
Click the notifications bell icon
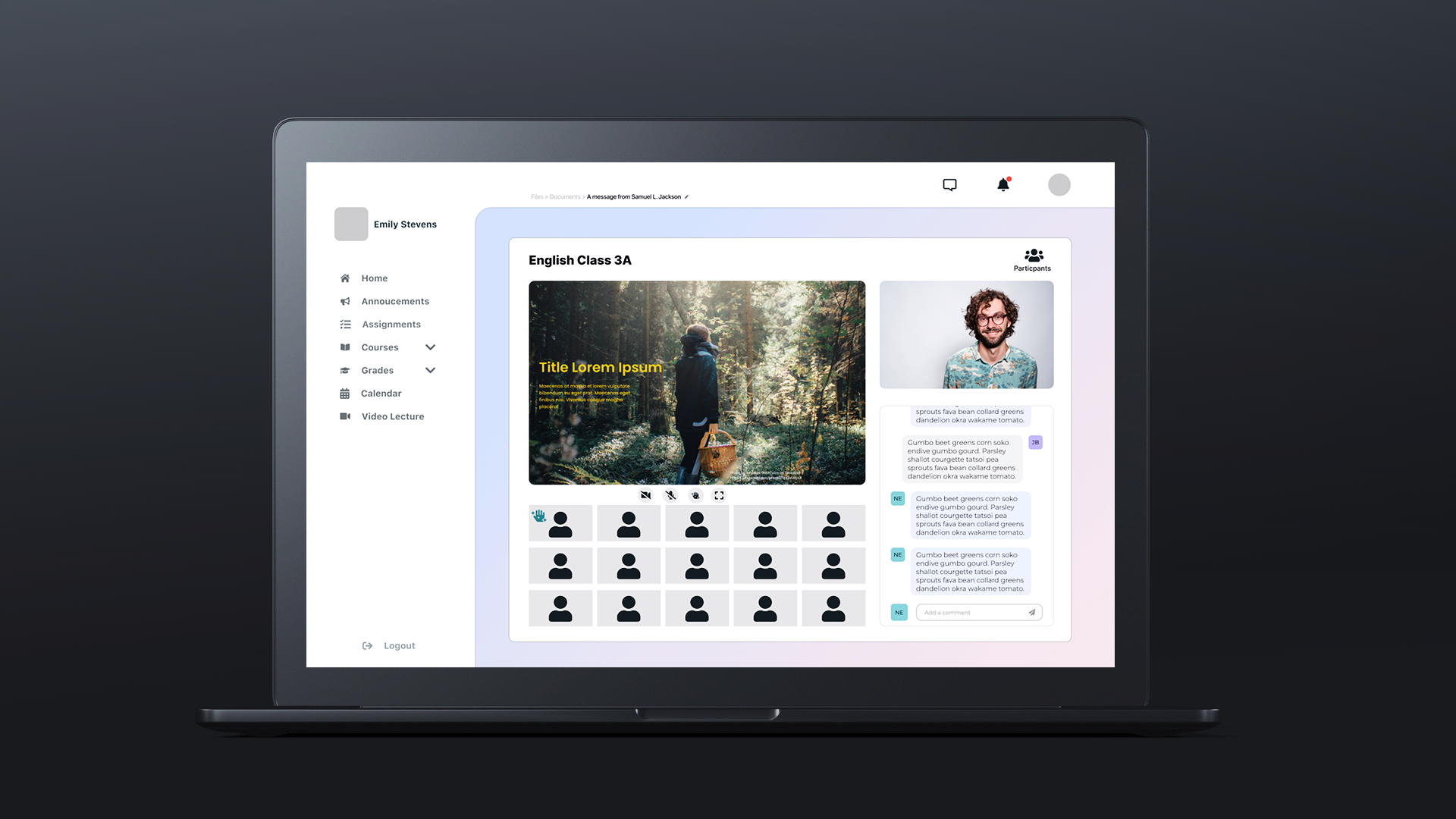[x=1003, y=185]
